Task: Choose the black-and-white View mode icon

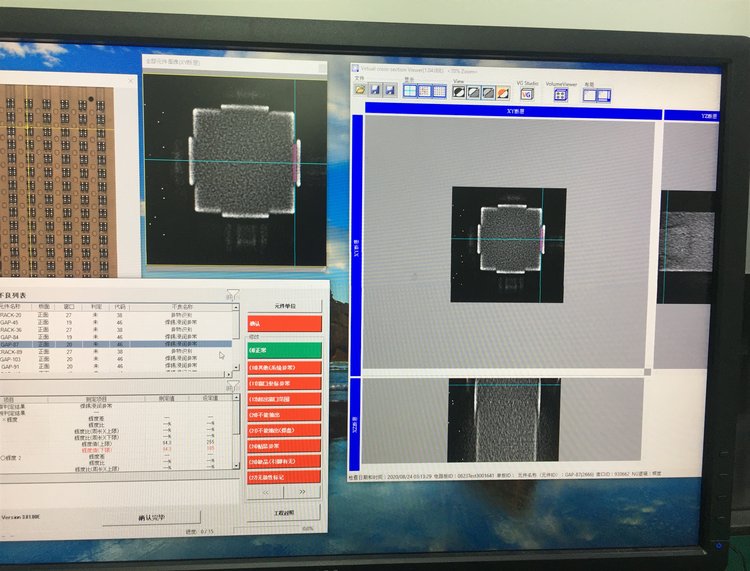Action: (x=459, y=92)
